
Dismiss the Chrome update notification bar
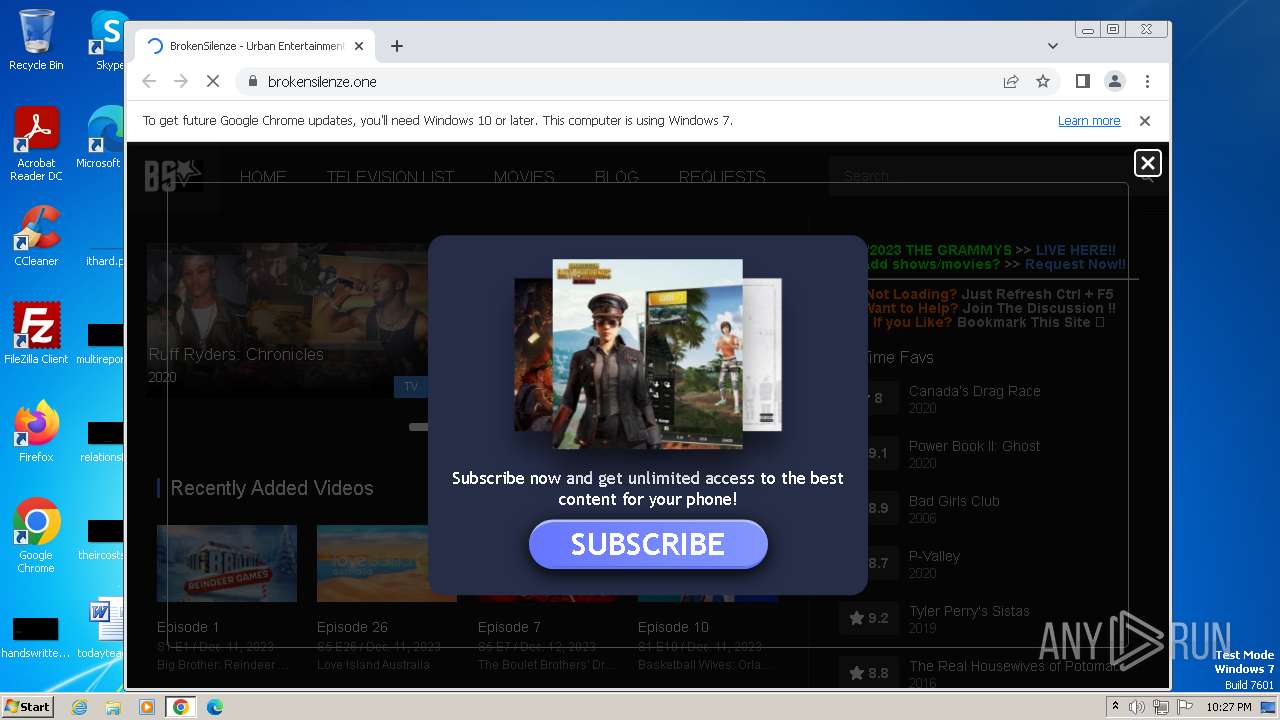coord(1145,120)
